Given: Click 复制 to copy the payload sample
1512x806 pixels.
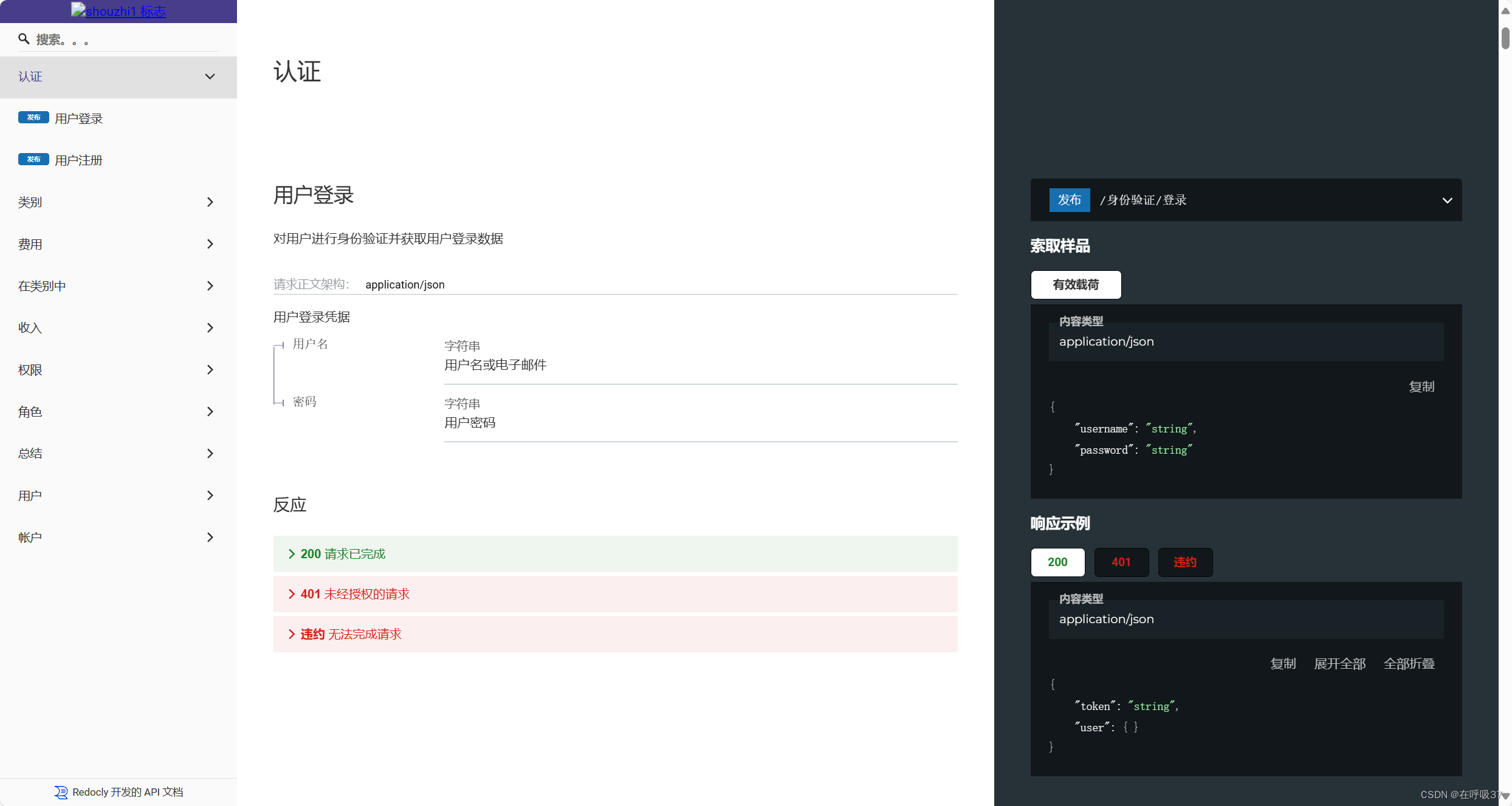Looking at the screenshot, I should click(1421, 386).
